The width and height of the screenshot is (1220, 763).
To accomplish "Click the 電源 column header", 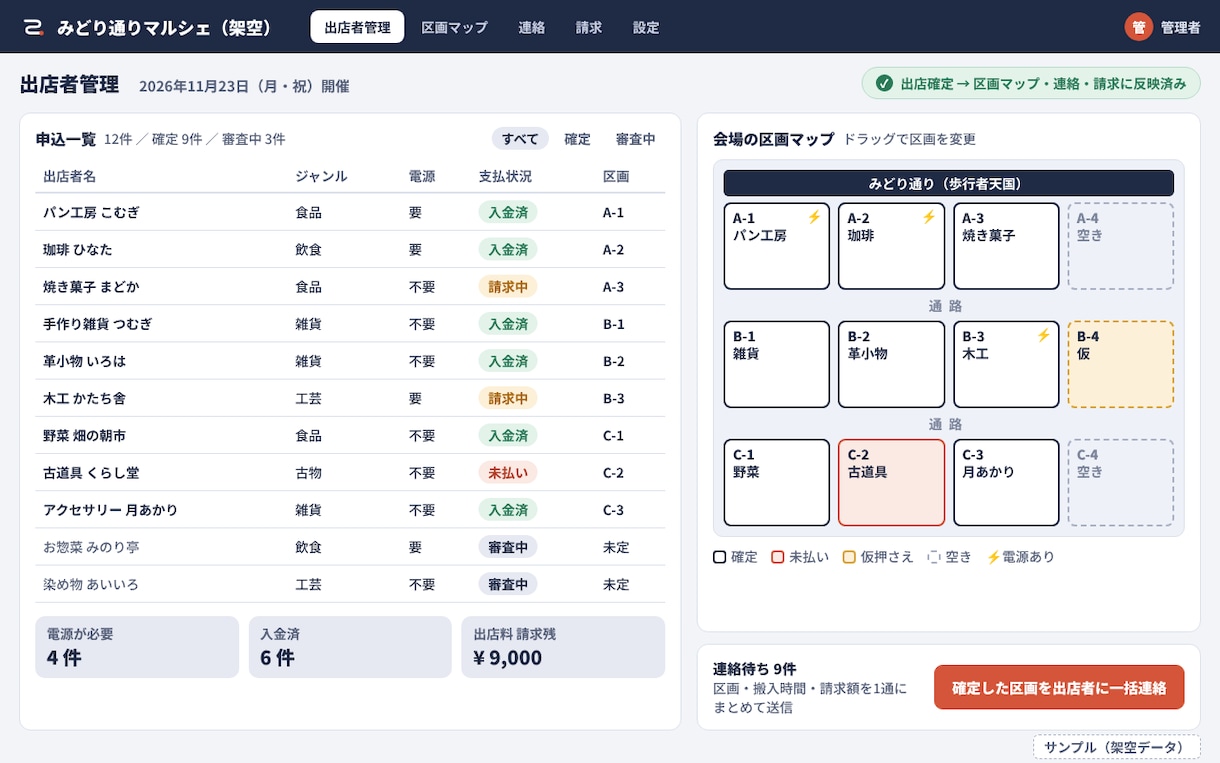I will pyautogui.click(x=422, y=176).
